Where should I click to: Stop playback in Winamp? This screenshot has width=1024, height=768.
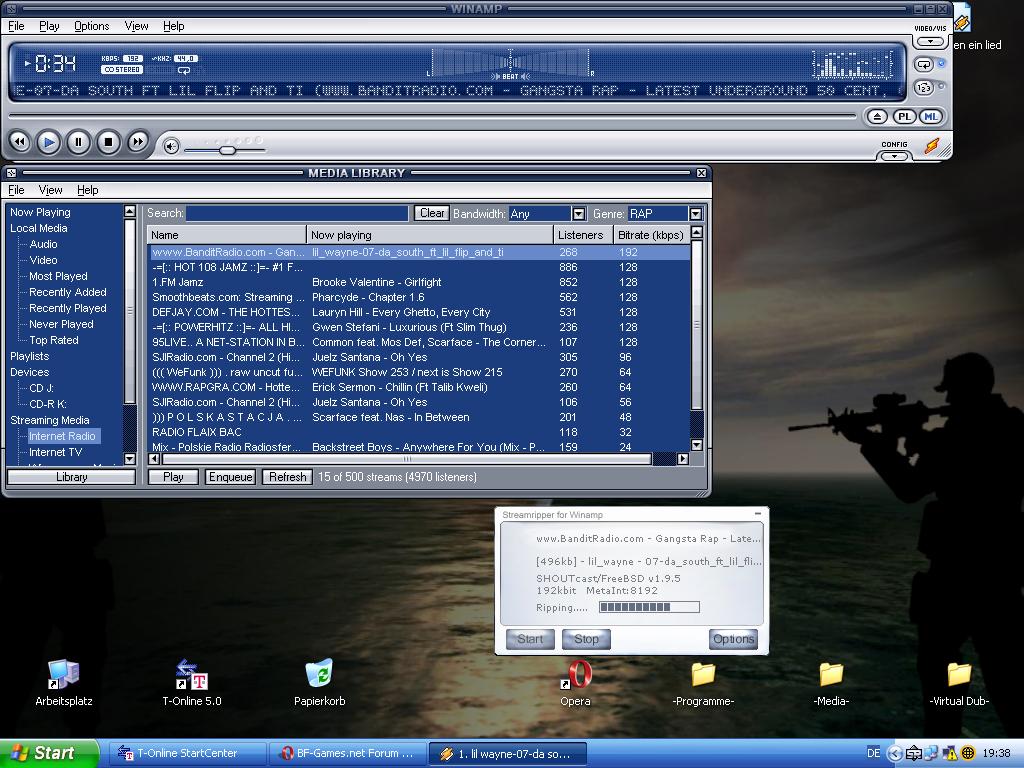[x=108, y=142]
